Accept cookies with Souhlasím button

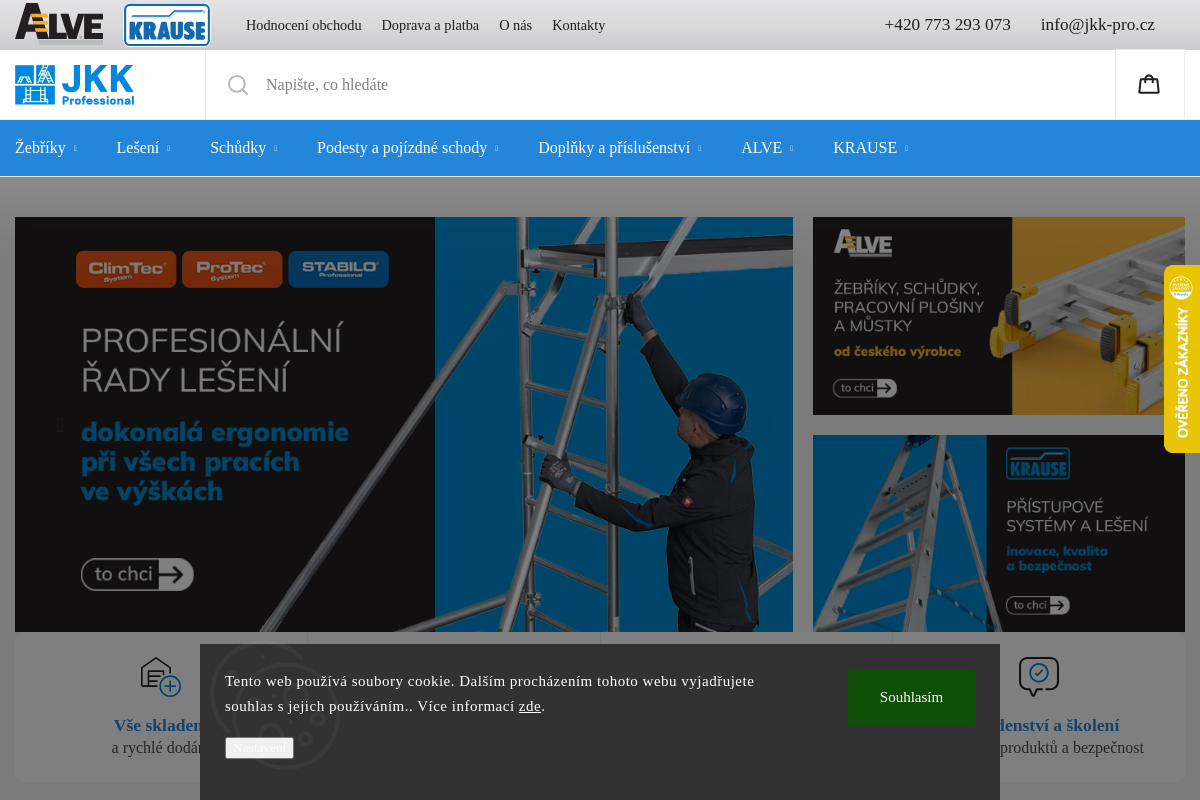click(911, 697)
